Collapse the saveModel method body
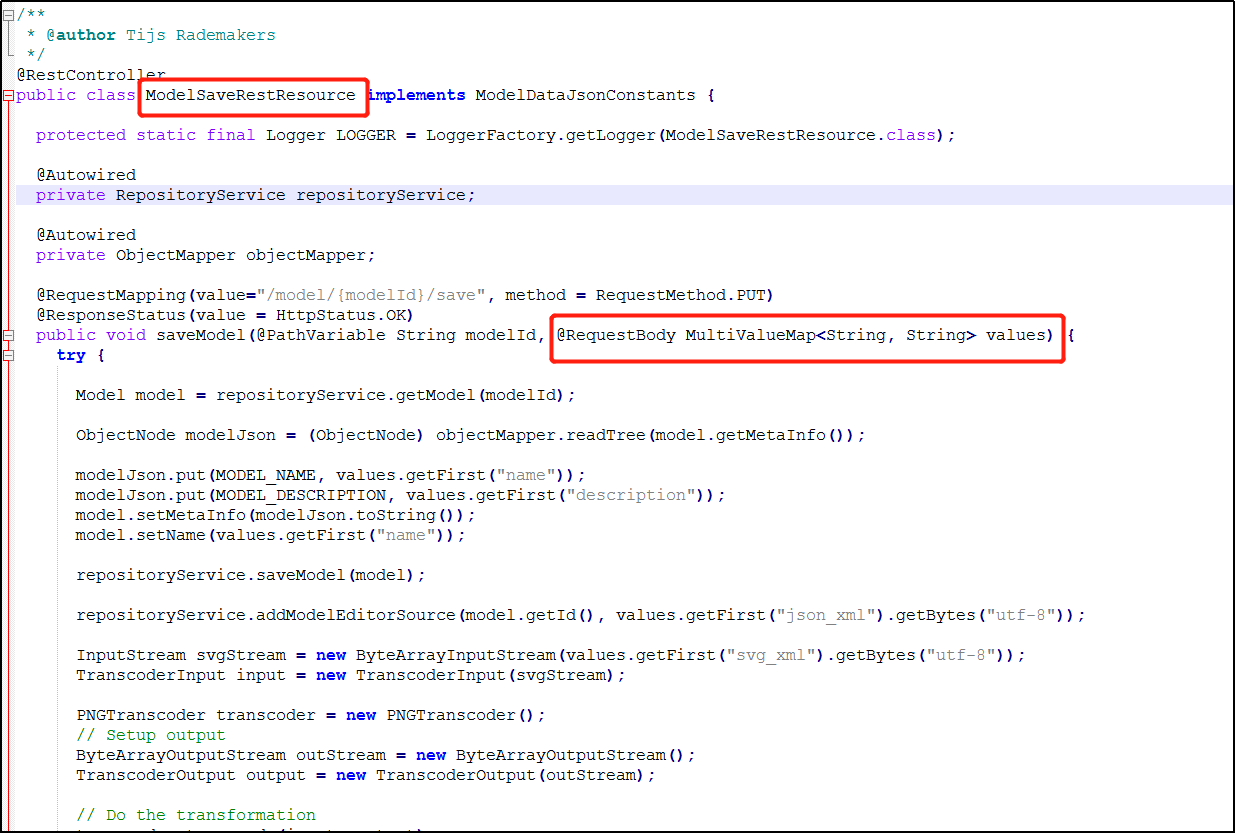This screenshot has height=834, width=1236. coord(7,336)
